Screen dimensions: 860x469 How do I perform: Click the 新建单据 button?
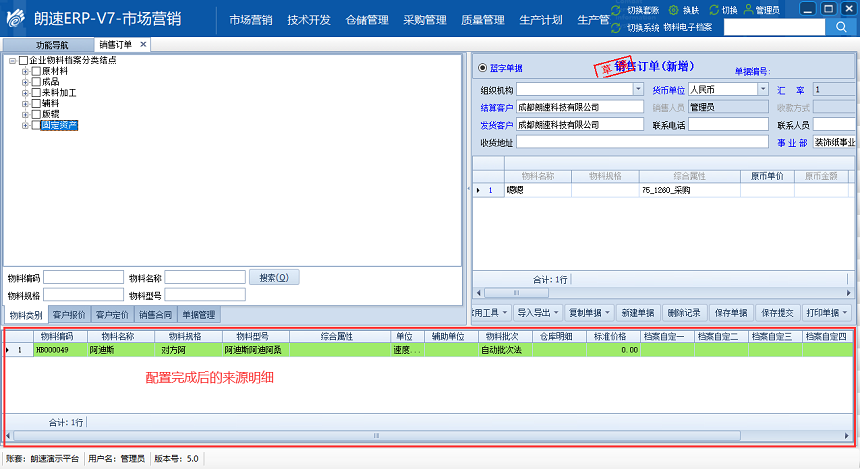pyautogui.click(x=637, y=313)
